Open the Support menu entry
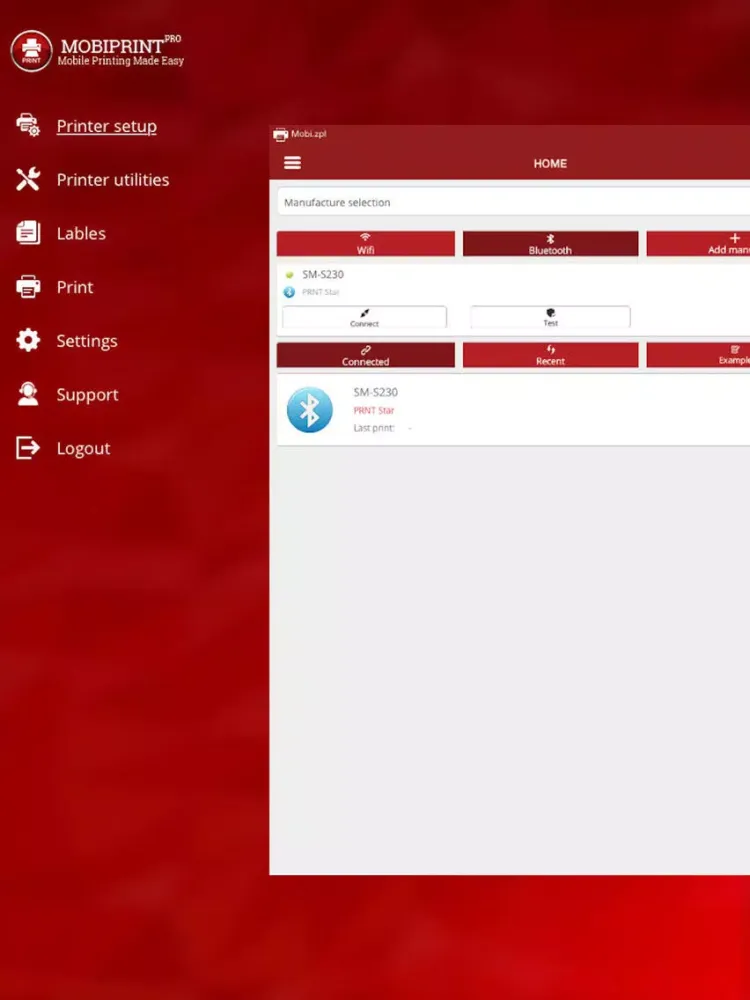The height and width of the screenshot is (1000, 750). tap(87, 394)
